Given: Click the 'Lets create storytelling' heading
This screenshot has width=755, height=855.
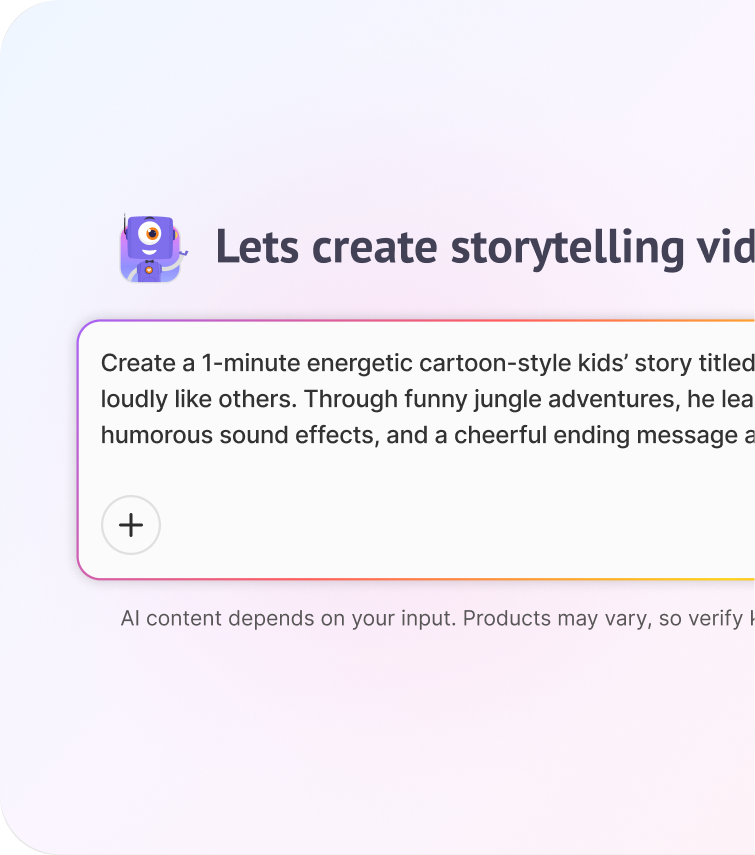Looking at the screenshot, I should (x=485, y=248).
